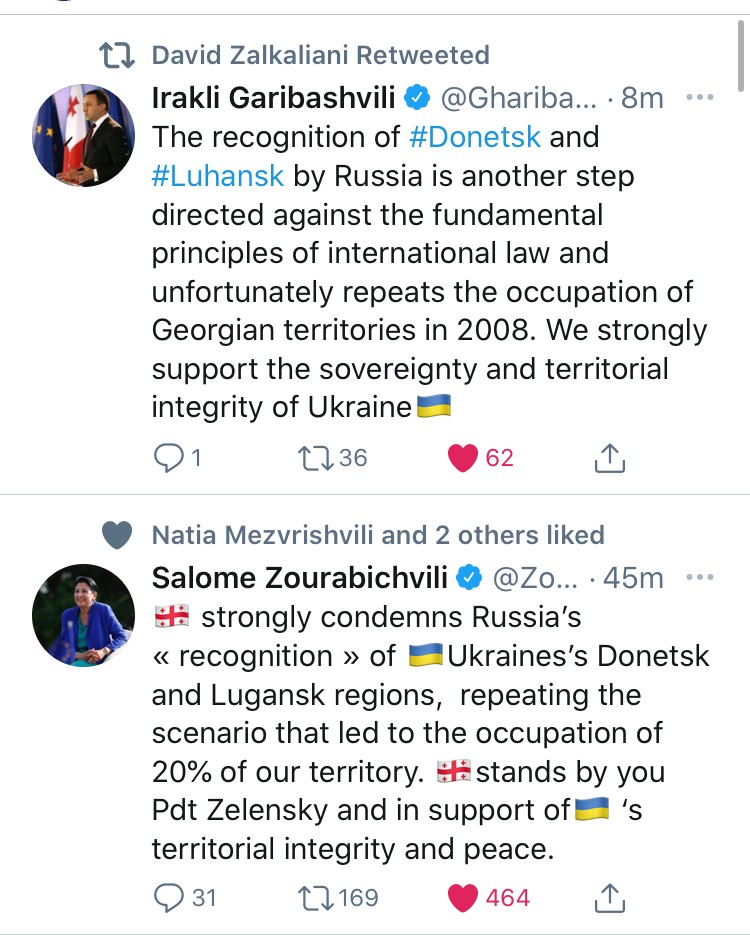Click the Salome Zourabichvili display name
750x935 pixels.
[x=300, y=578]
